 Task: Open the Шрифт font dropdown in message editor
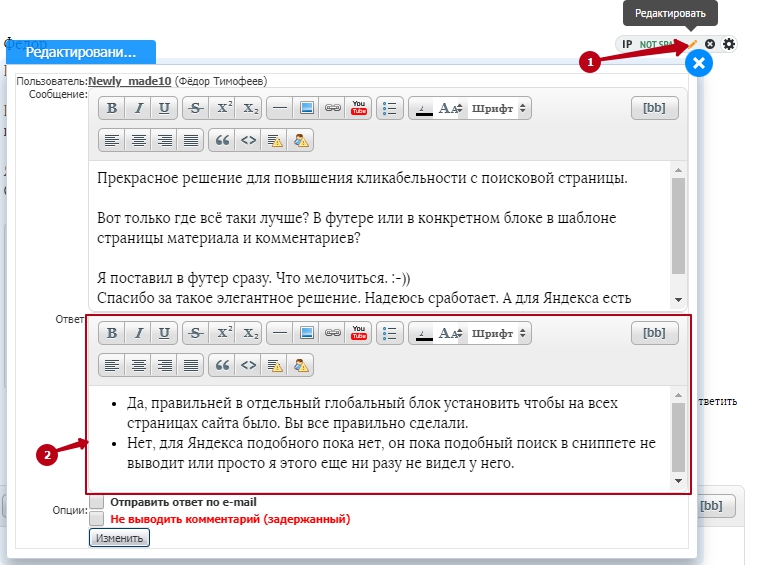point(500,109)
